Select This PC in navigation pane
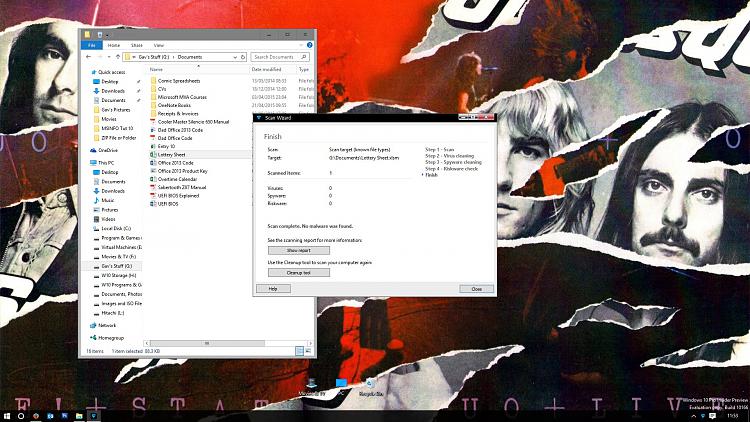Screen dimensions: 750x422 tap(106, 163)
